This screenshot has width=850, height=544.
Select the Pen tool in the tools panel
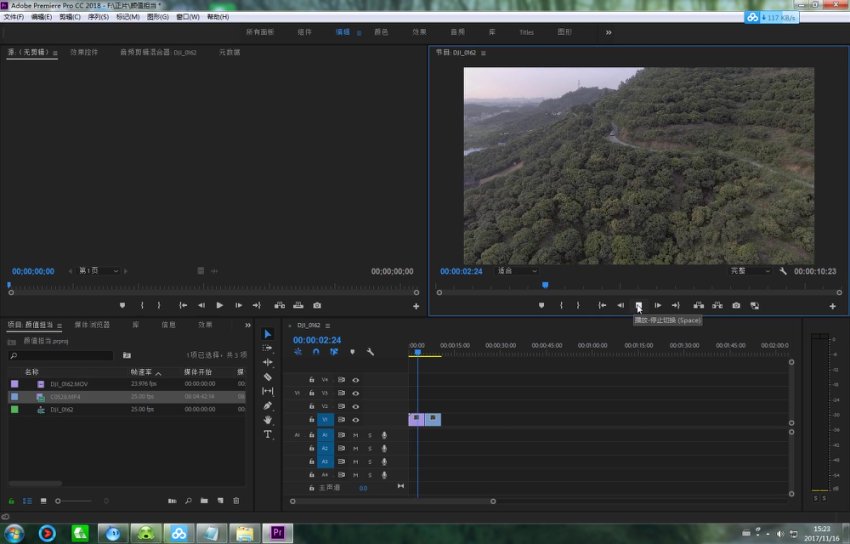point(268,406)
